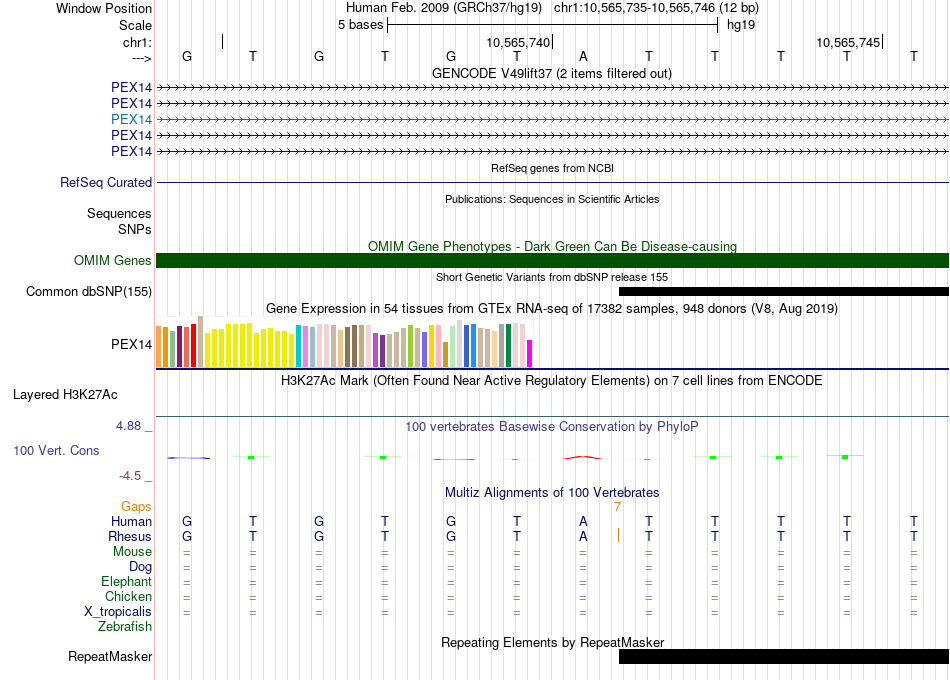
Task: Click the Layered H3K27Ac track label
Action: [x=65, y=395]
